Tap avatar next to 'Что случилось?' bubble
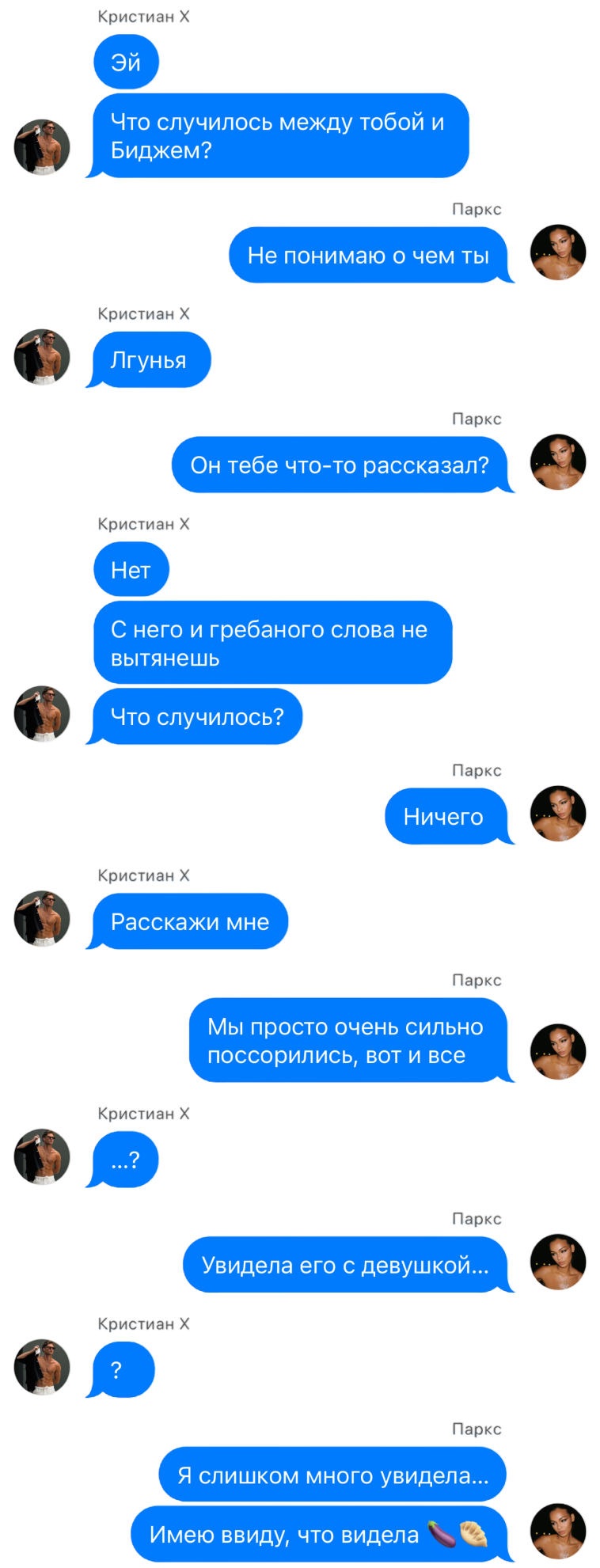The image size is (600, 1568). point(42,713)
